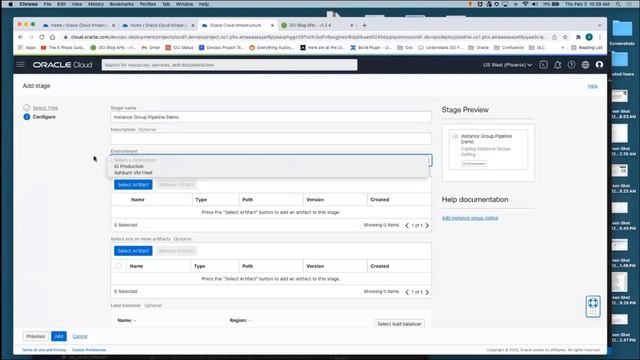The width and height of the screenshot is (640, 360).
Task: Go to next page in second artifact table
Action: pos(427,292)
